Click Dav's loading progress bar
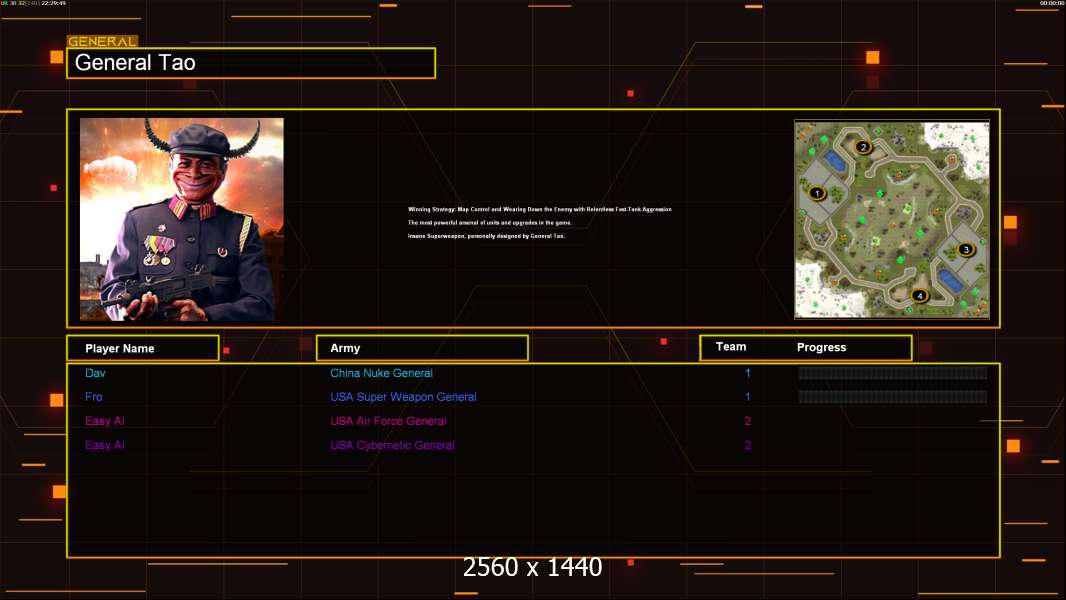1066x600 pixels. tap(893, 372)
